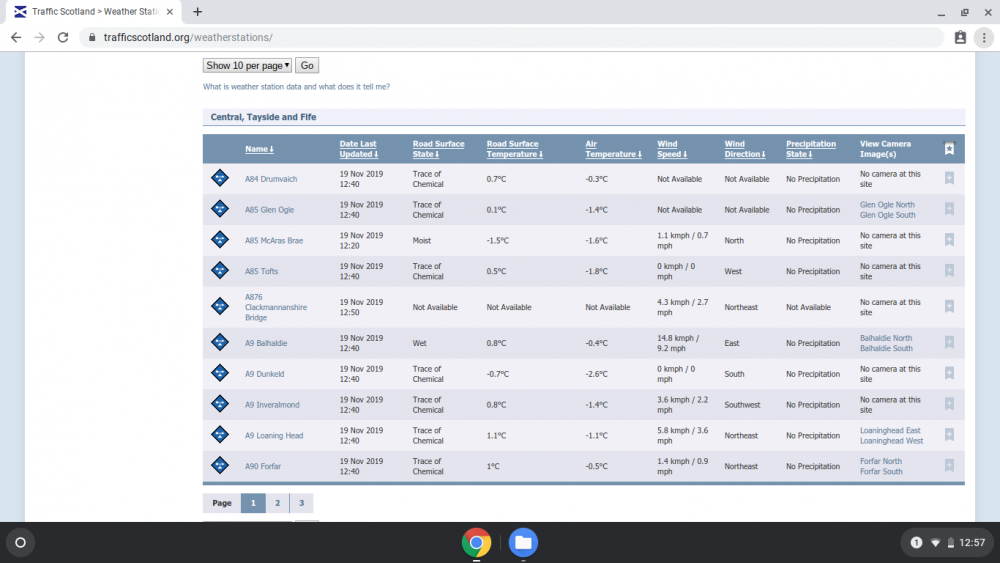Image resolution: width=1000 pixels, height=563 pixels.
Task: Open the Chrome OS launcher
Action: [20, 543]
